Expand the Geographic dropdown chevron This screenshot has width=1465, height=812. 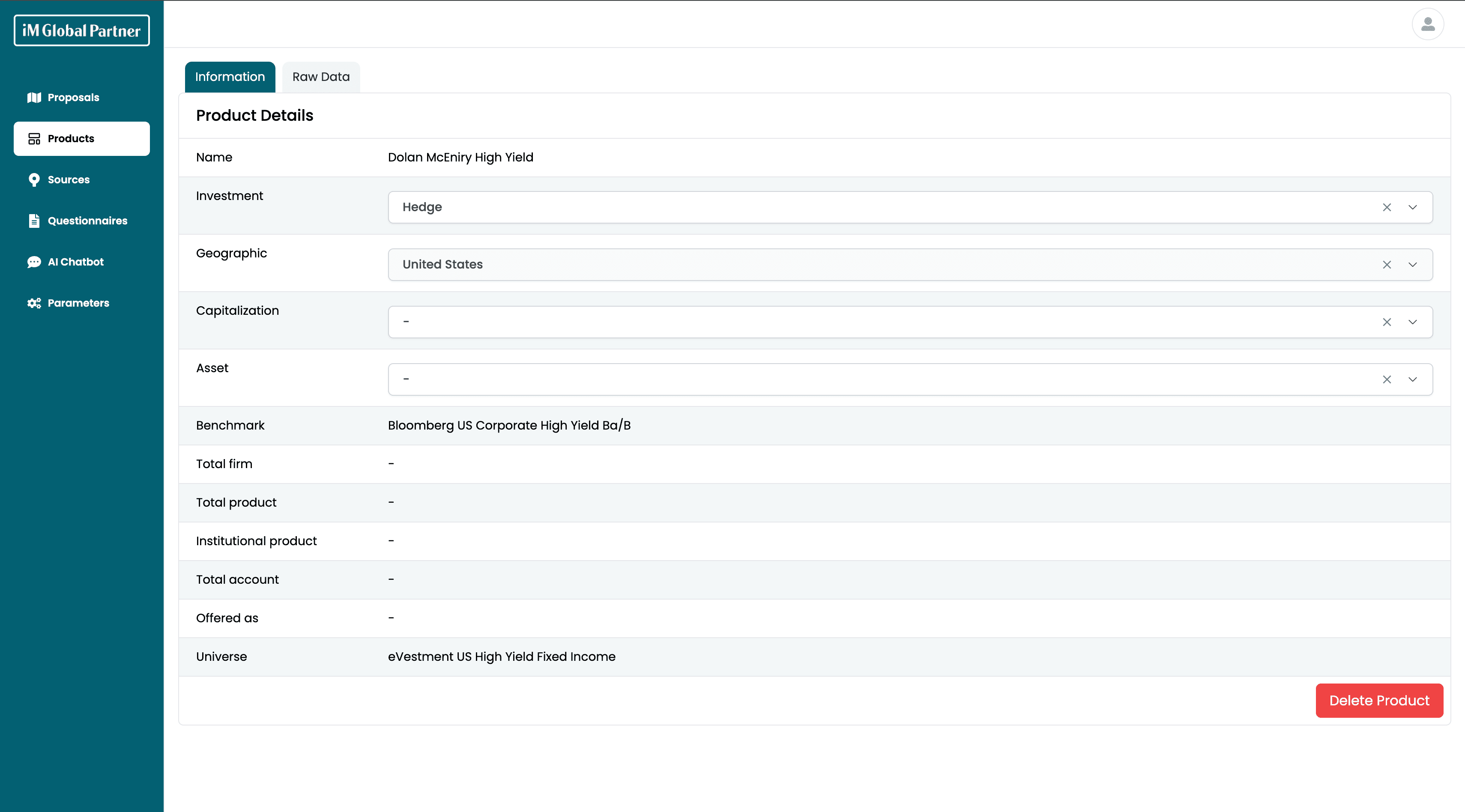click(x=1413, y=265)
